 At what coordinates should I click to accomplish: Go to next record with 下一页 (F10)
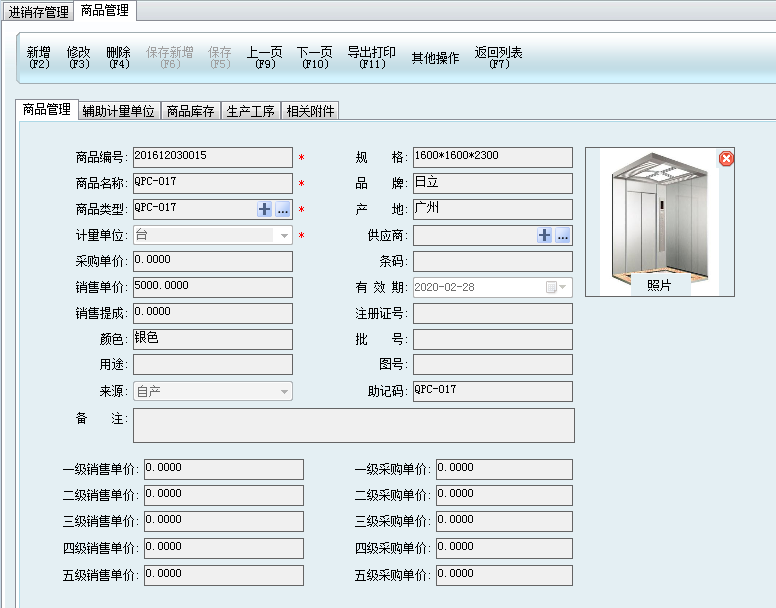[x=315, y=57]
